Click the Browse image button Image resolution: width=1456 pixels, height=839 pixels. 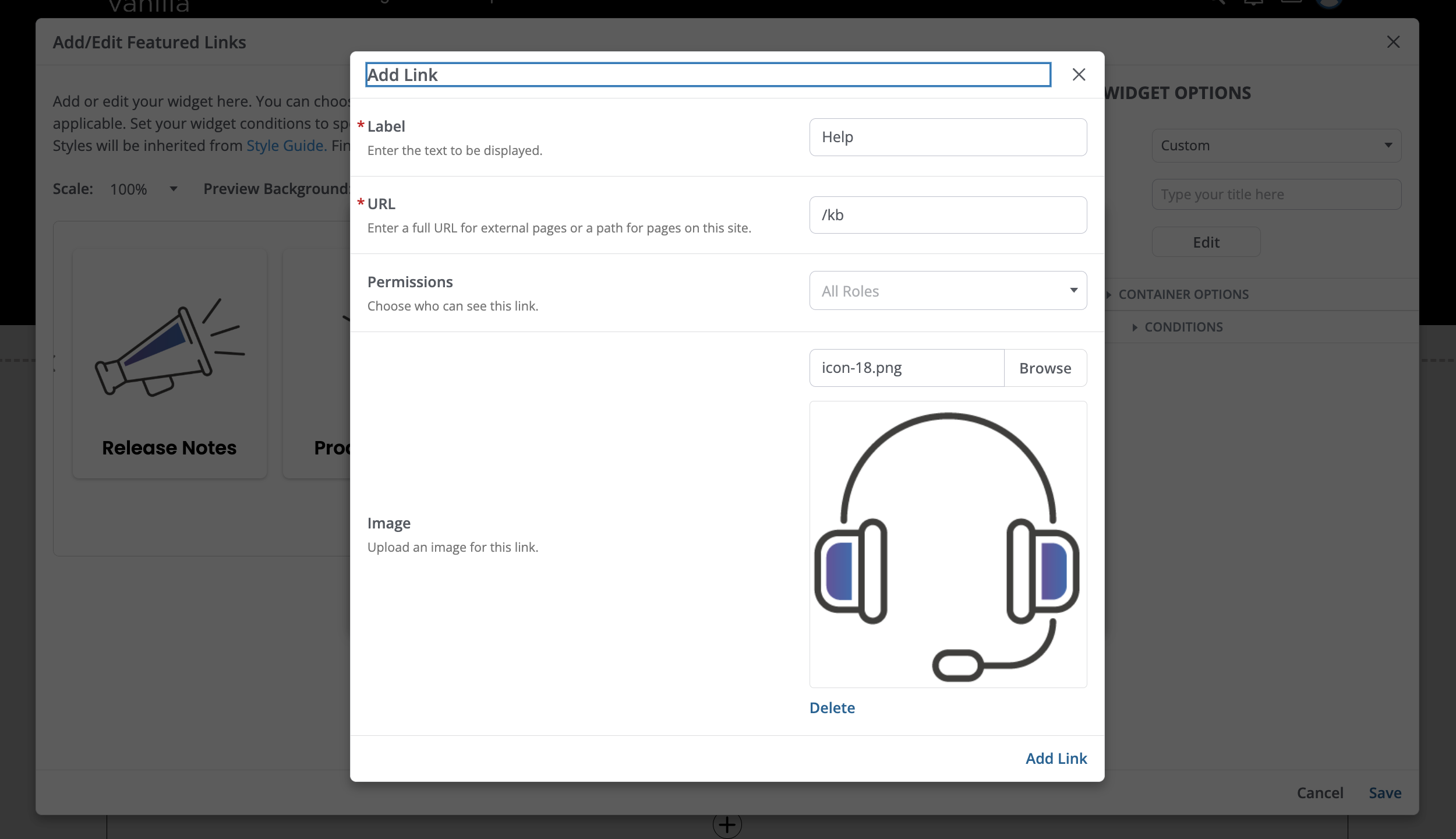point(1045,368)
